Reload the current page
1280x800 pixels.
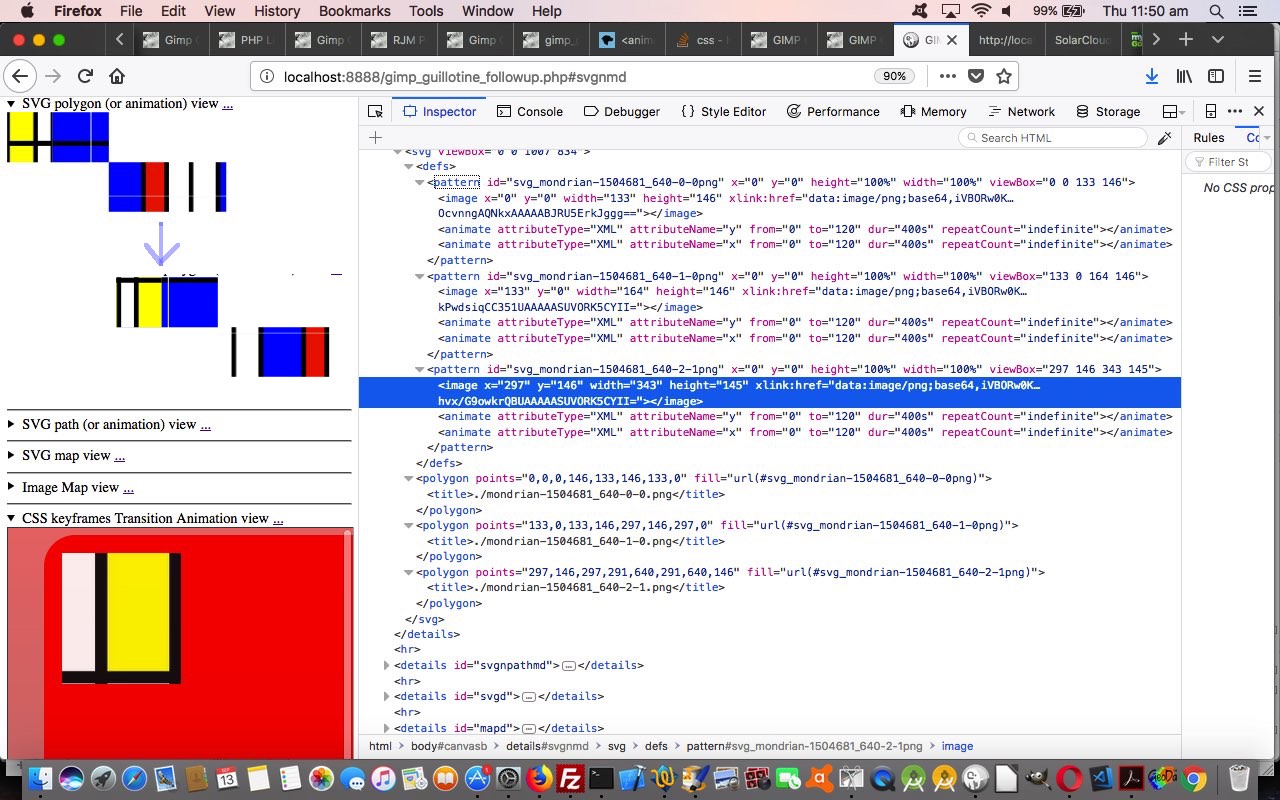[85, 76]
